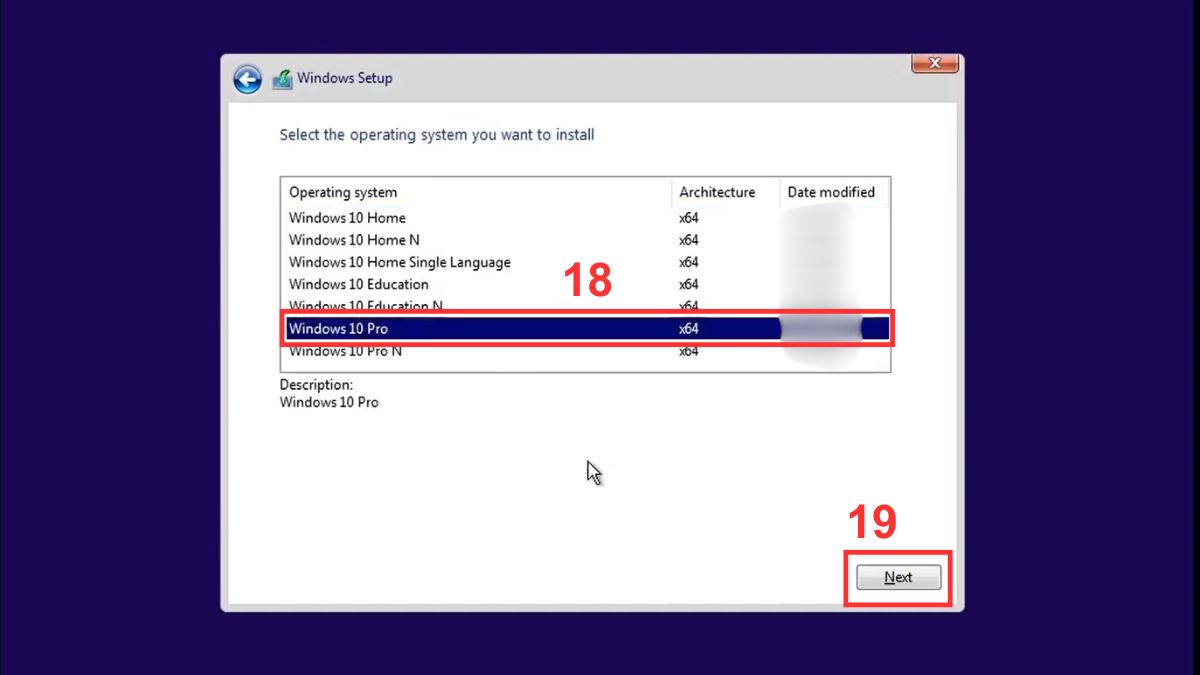Screen dimensions: 1200x675
Task: Click the Windows Setup disc icon
Action: (282, 78)
